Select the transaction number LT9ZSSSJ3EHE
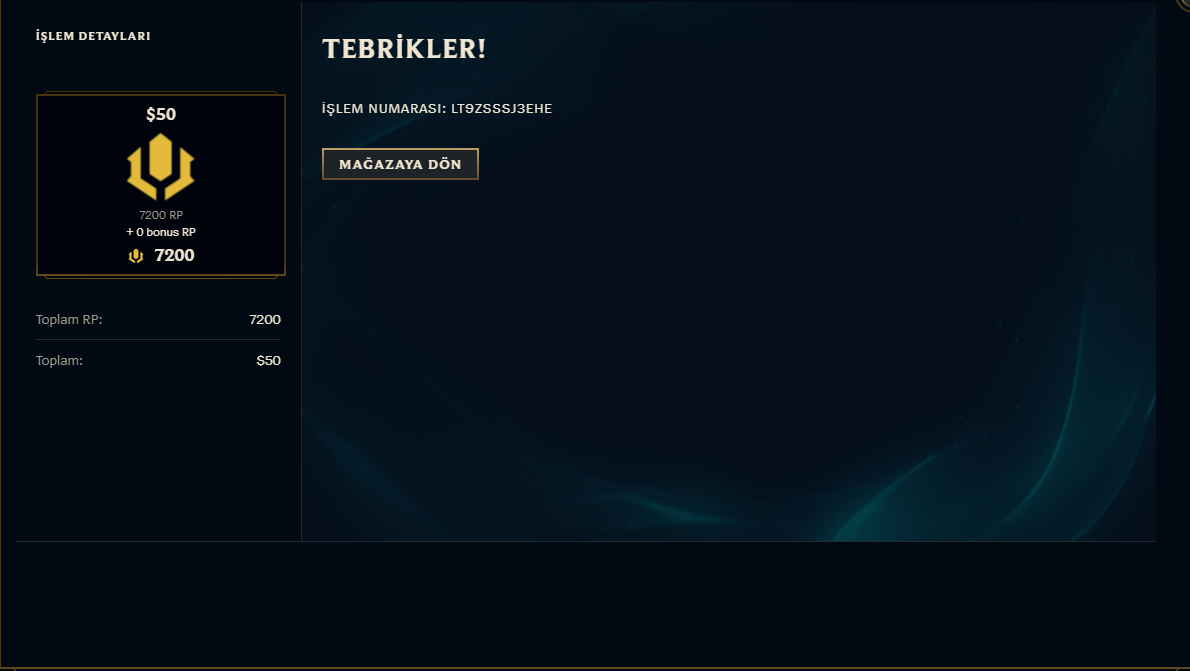The height and width of the screenshot is (671, 1190). tap(502, 109)
